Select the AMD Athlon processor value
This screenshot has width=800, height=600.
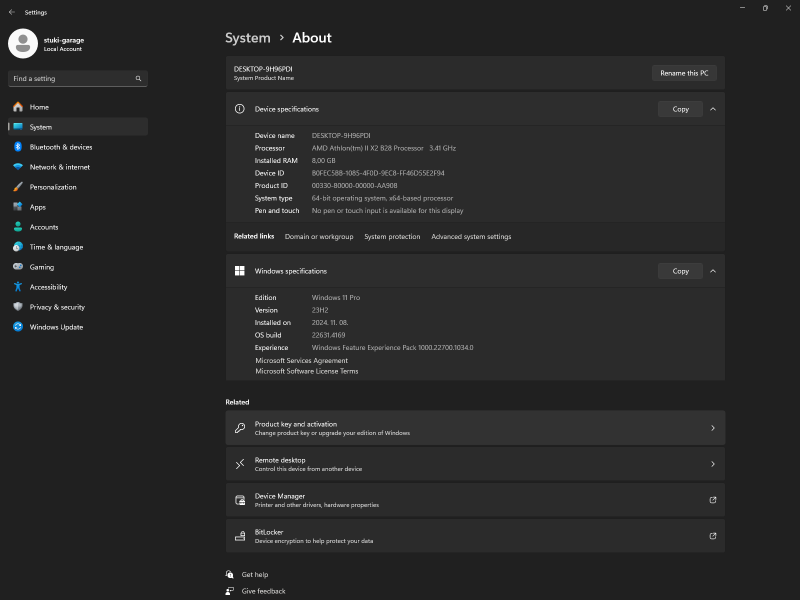tap(384, 148)
